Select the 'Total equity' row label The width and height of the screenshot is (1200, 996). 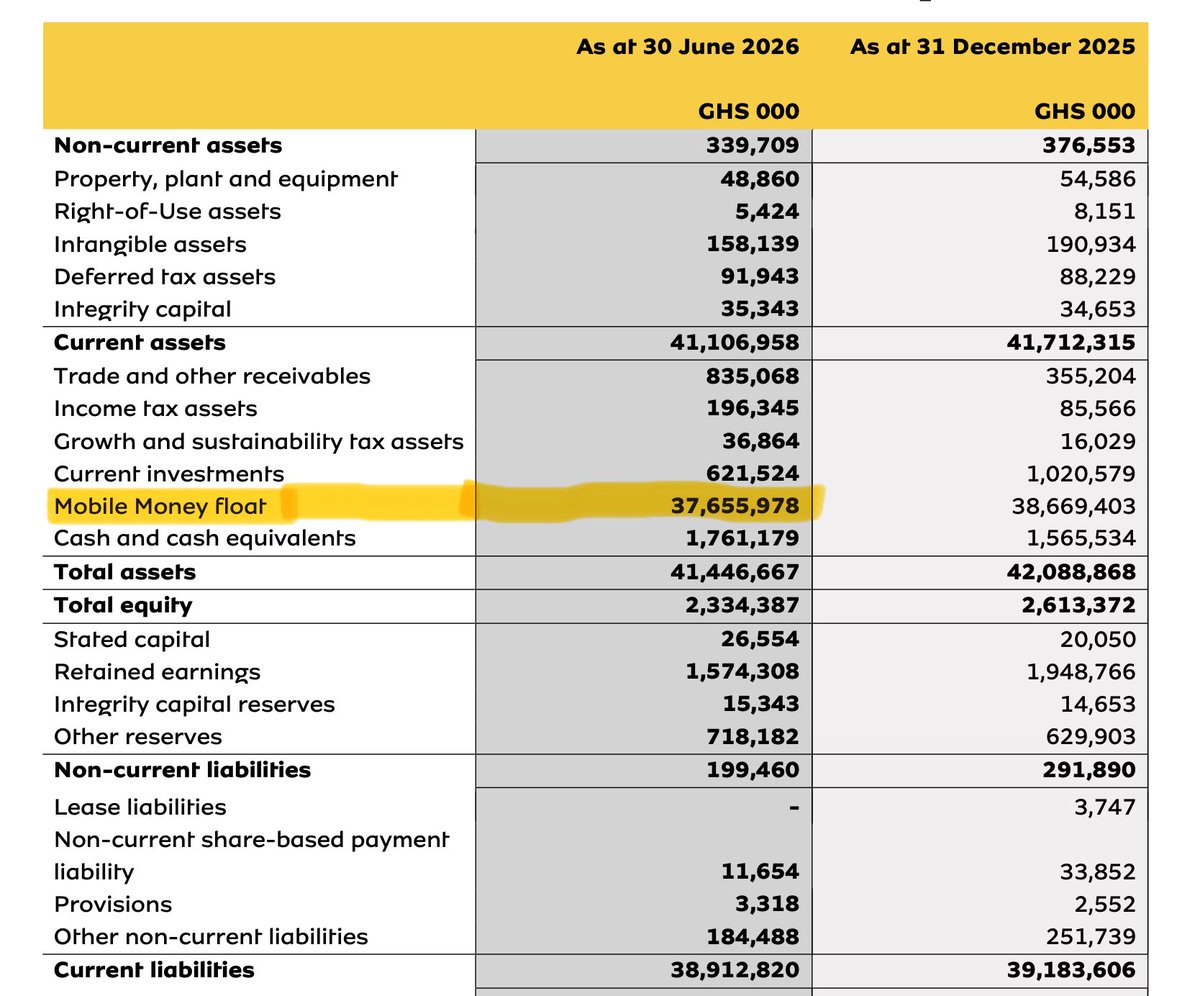pos(123,605)
